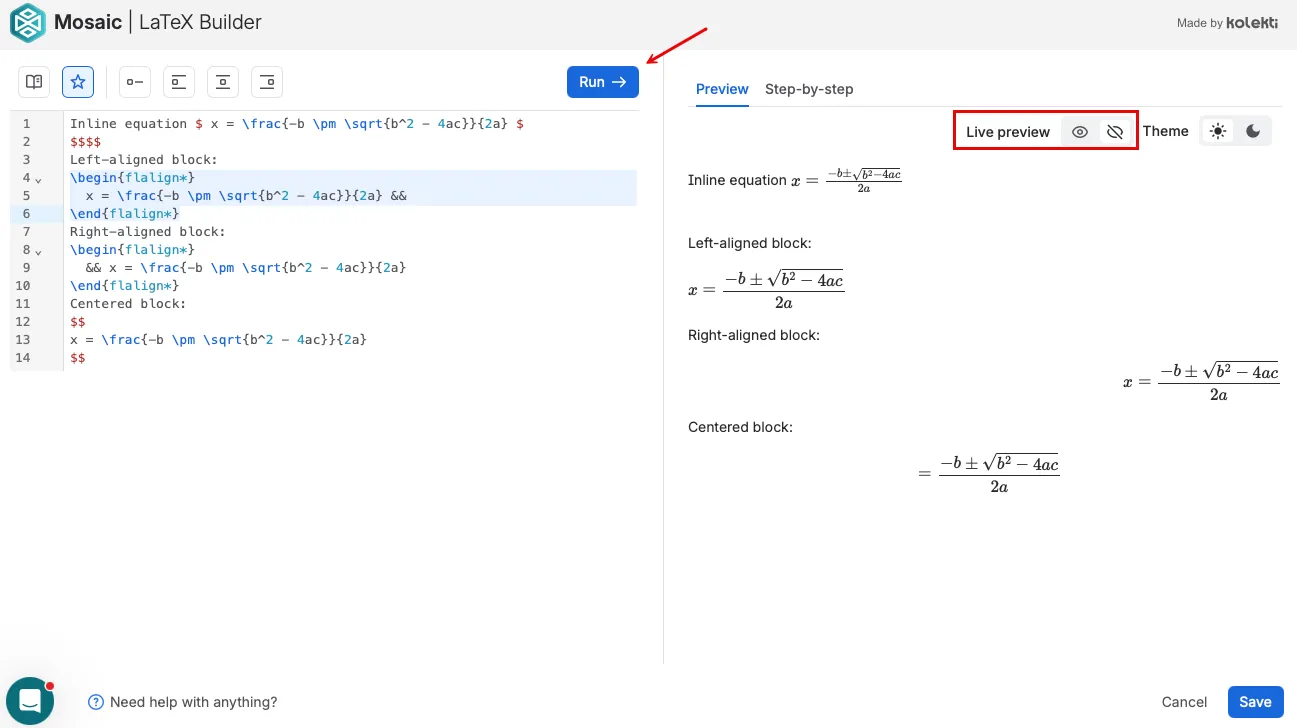The image size is (1297, 728).
Task: Collapse the fold arrow at line 4
Action: click(38, 179)
